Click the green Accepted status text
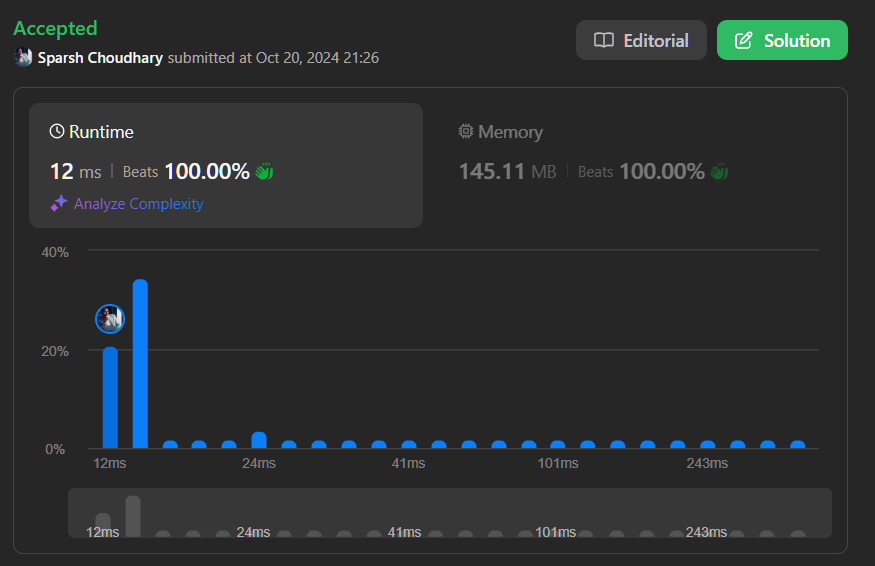Viewport: 875px width, 566px height. point(55,28)
